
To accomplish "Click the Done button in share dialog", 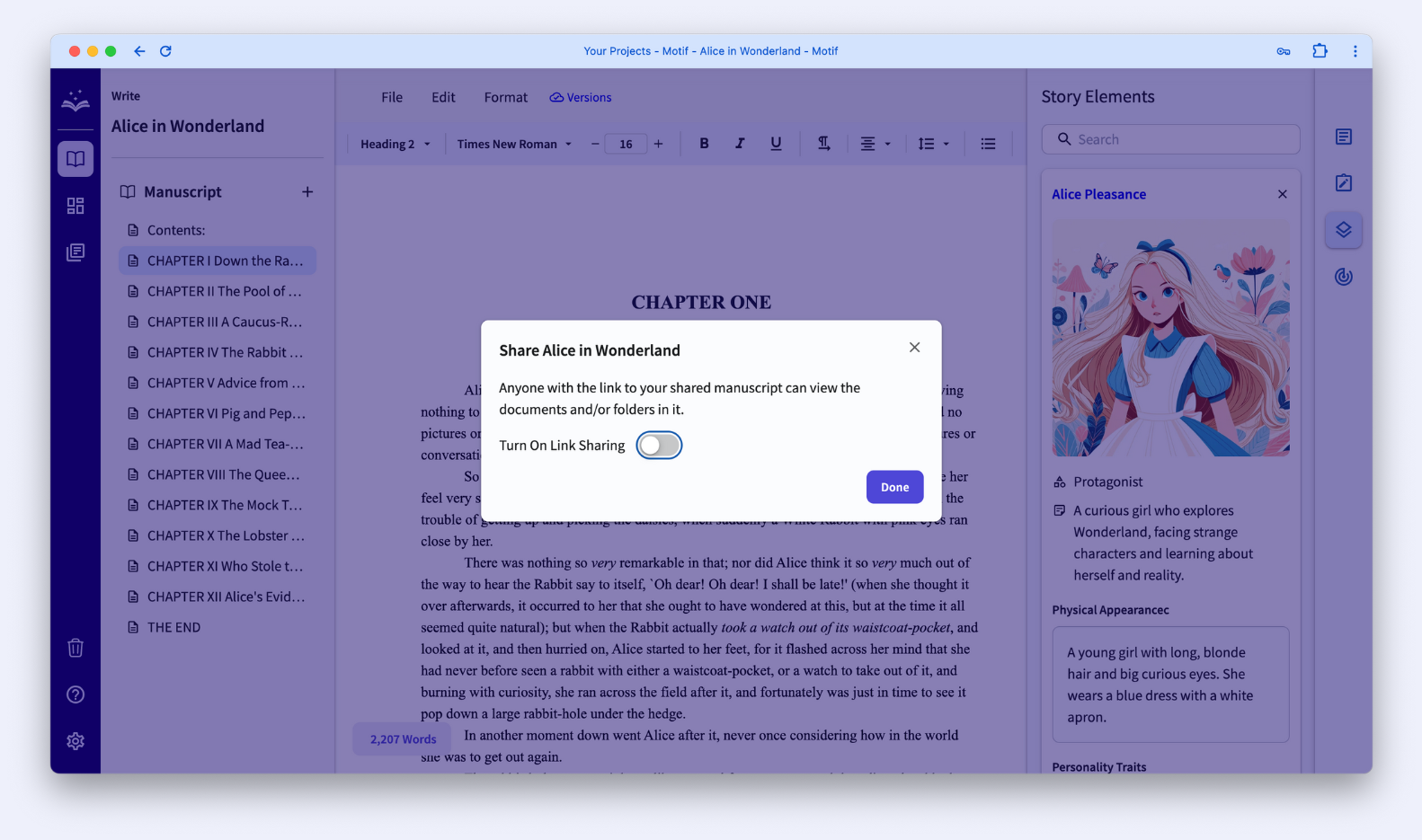I will point(894,487).
